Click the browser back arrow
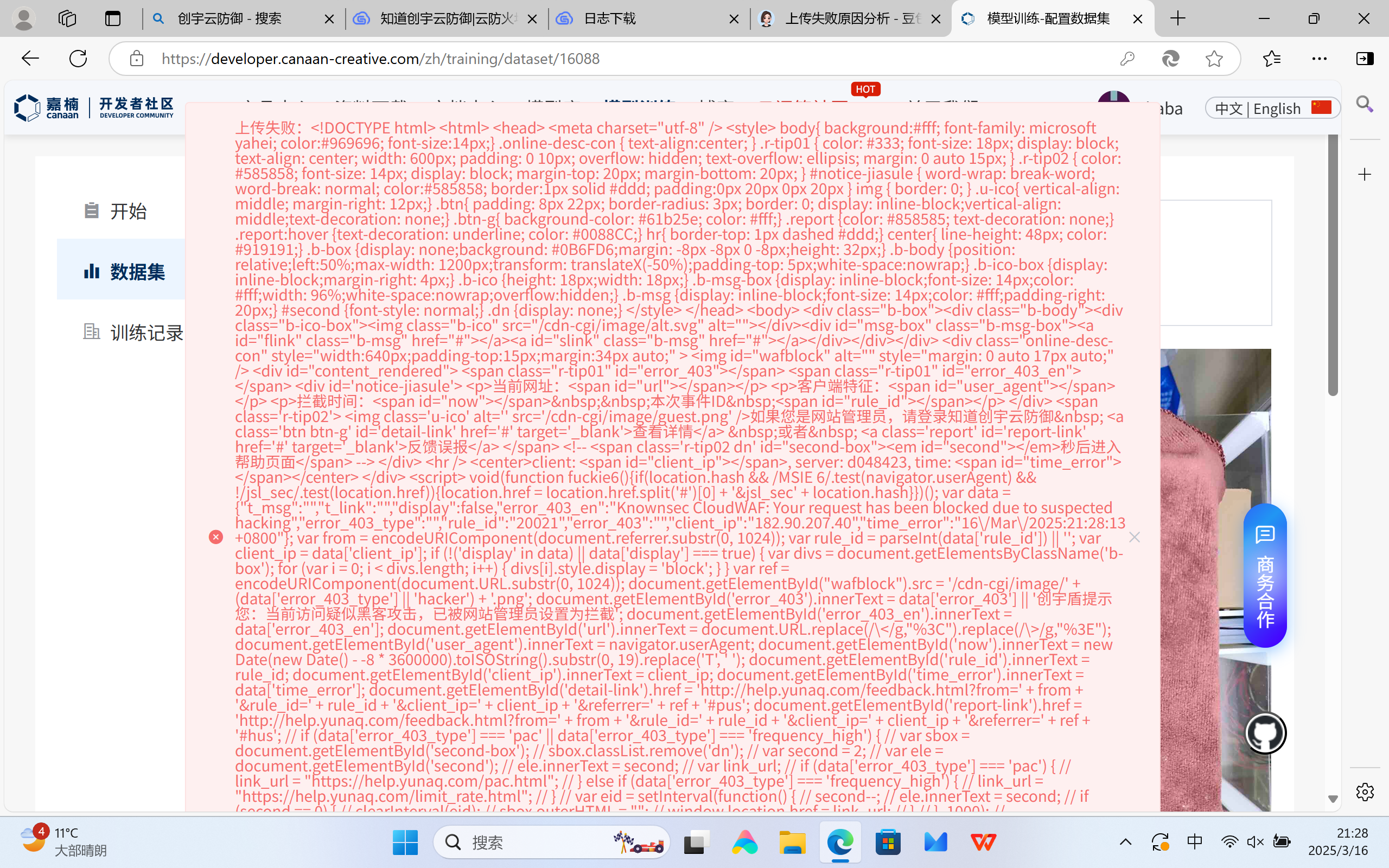 pyautogui.click(x=30, y=59)
